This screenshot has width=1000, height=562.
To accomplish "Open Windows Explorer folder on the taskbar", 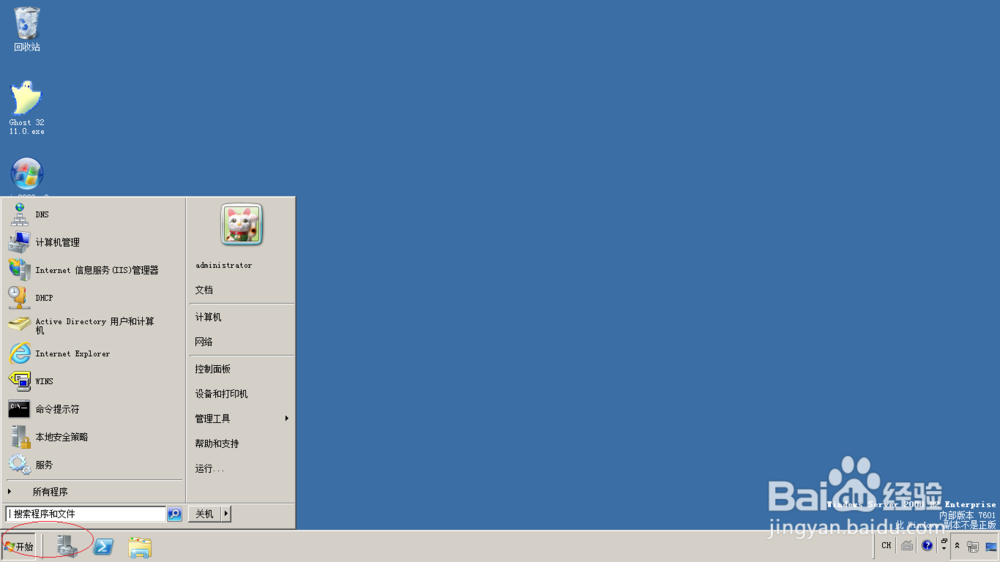I will coord(140,547).
